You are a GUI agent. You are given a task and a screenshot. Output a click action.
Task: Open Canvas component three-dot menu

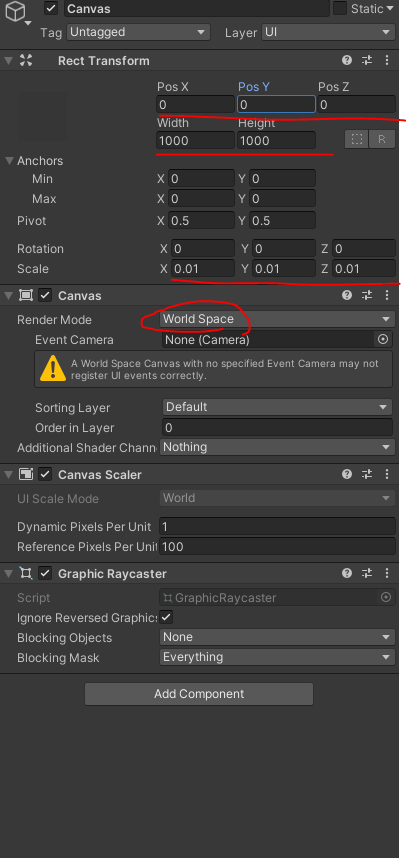(387, 295)
